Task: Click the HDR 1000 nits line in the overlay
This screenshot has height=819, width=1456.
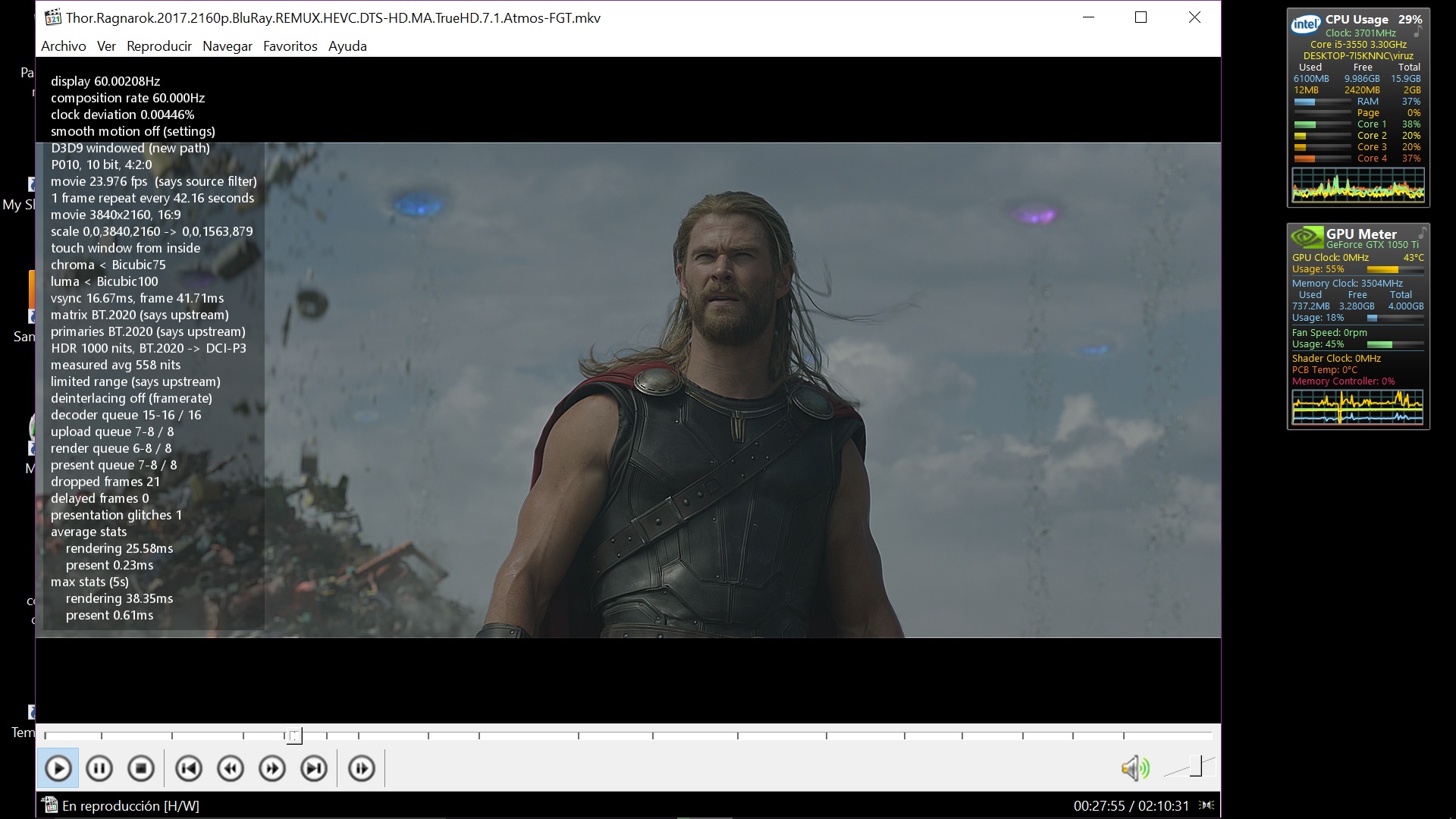Action: (149, 348)
